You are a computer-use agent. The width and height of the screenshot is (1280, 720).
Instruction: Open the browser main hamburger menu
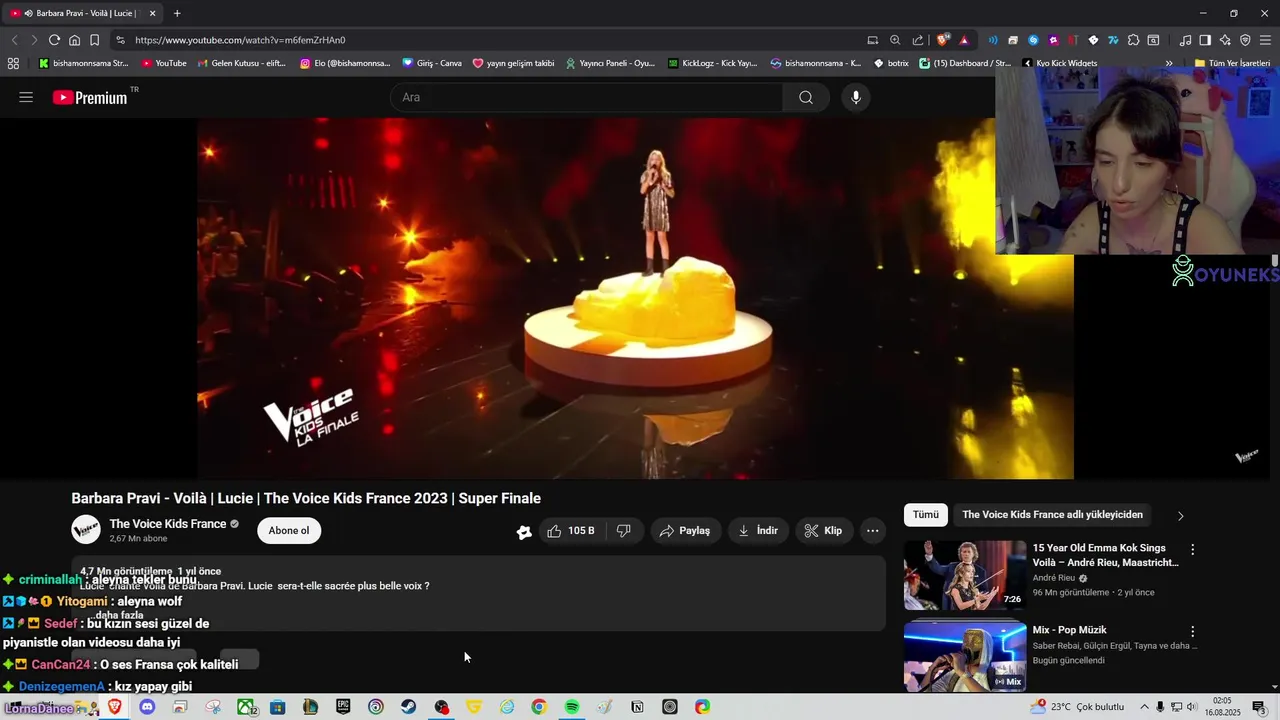[1266, 40]
